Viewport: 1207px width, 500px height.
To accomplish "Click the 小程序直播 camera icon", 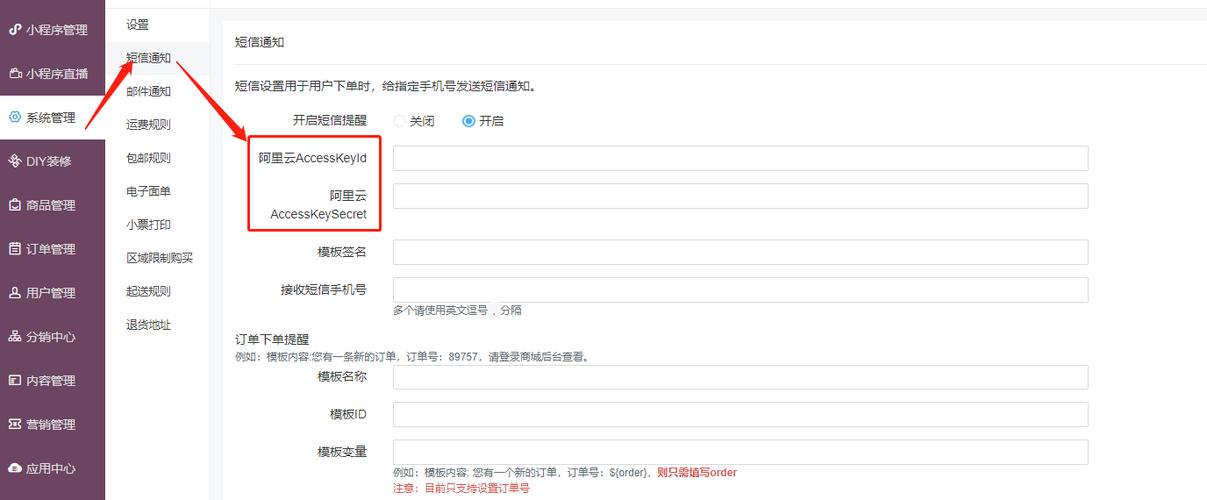I will pyautogui.click(x=15, y=73).
